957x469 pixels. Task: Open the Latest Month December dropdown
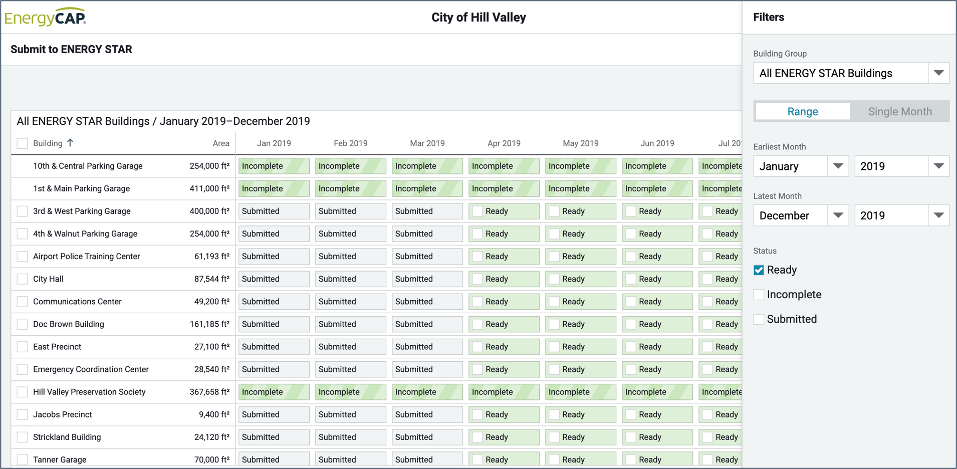[x=800, y=215]
